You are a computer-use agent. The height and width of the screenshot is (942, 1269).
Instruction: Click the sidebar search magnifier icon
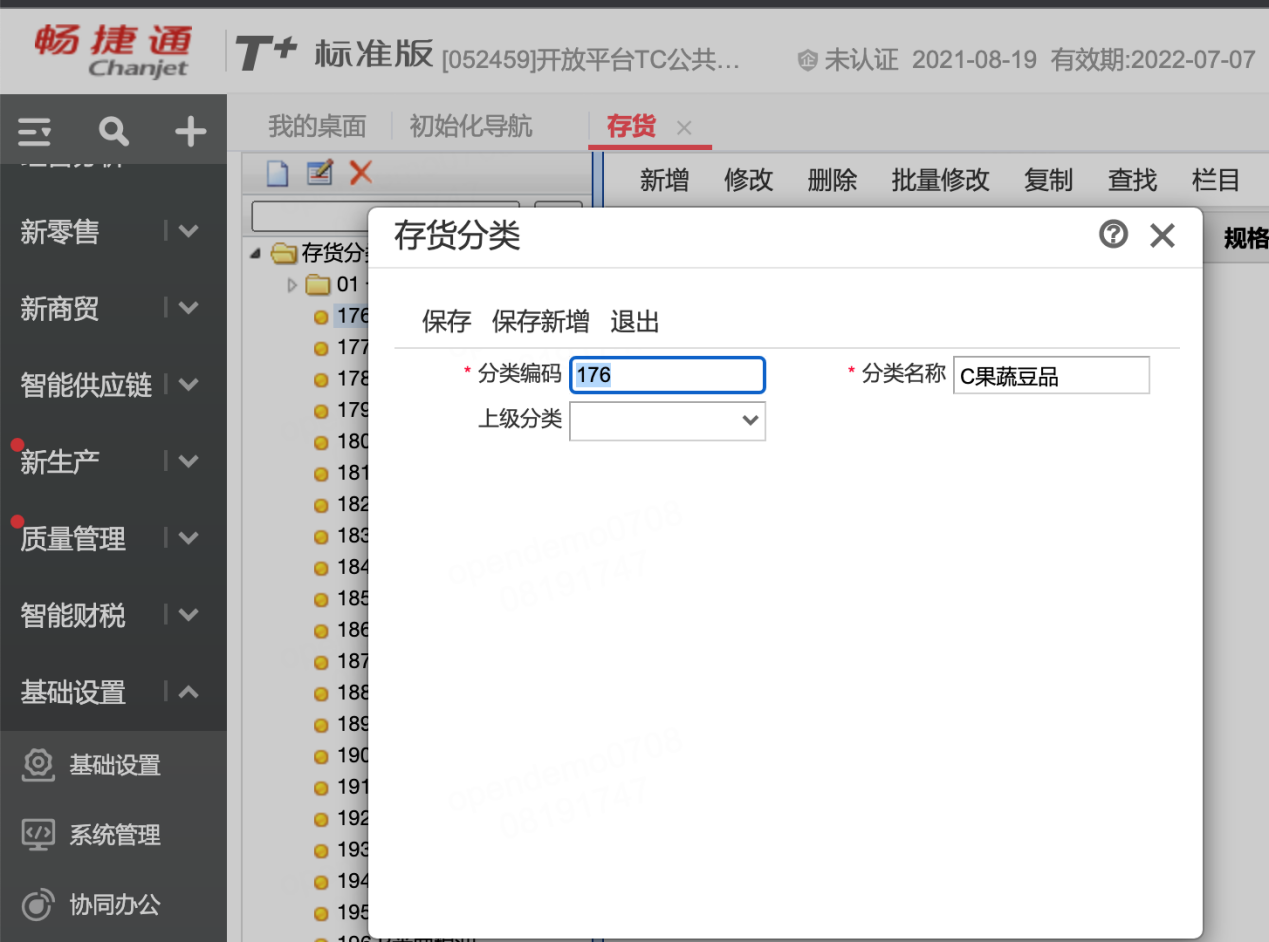click(x=114, y=131)
